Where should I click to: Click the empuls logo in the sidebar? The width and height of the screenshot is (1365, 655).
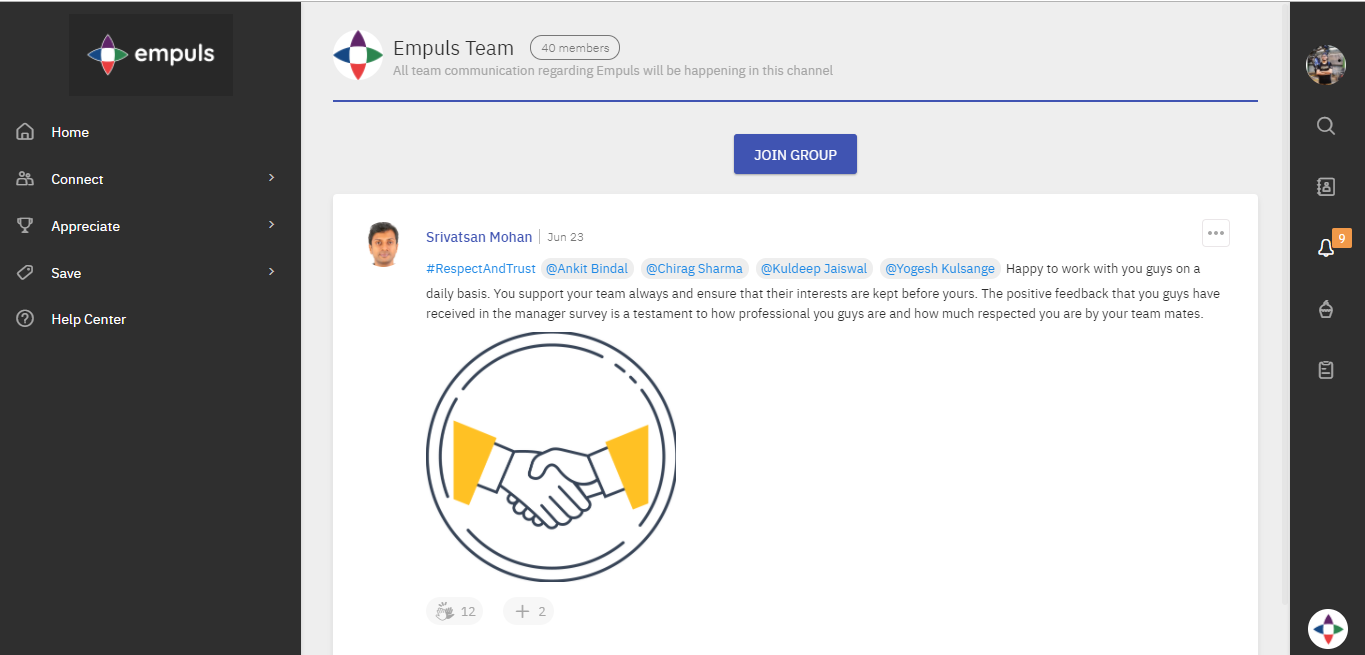coord(151,54)
